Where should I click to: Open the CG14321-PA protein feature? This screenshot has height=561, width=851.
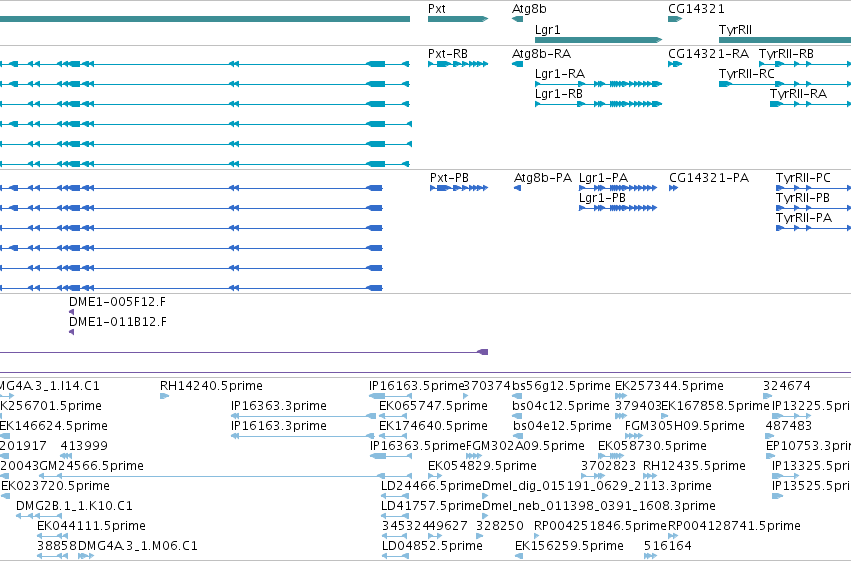(x=674, y=188)
